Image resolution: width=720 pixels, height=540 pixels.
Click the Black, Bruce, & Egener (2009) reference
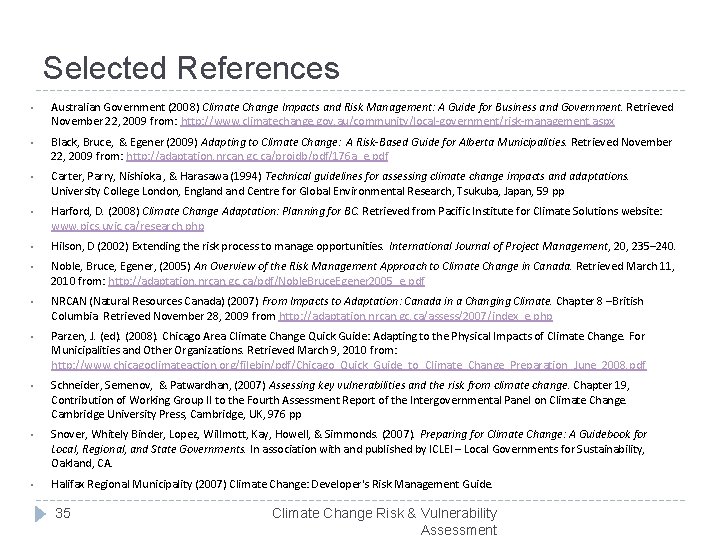coord(361,149)
